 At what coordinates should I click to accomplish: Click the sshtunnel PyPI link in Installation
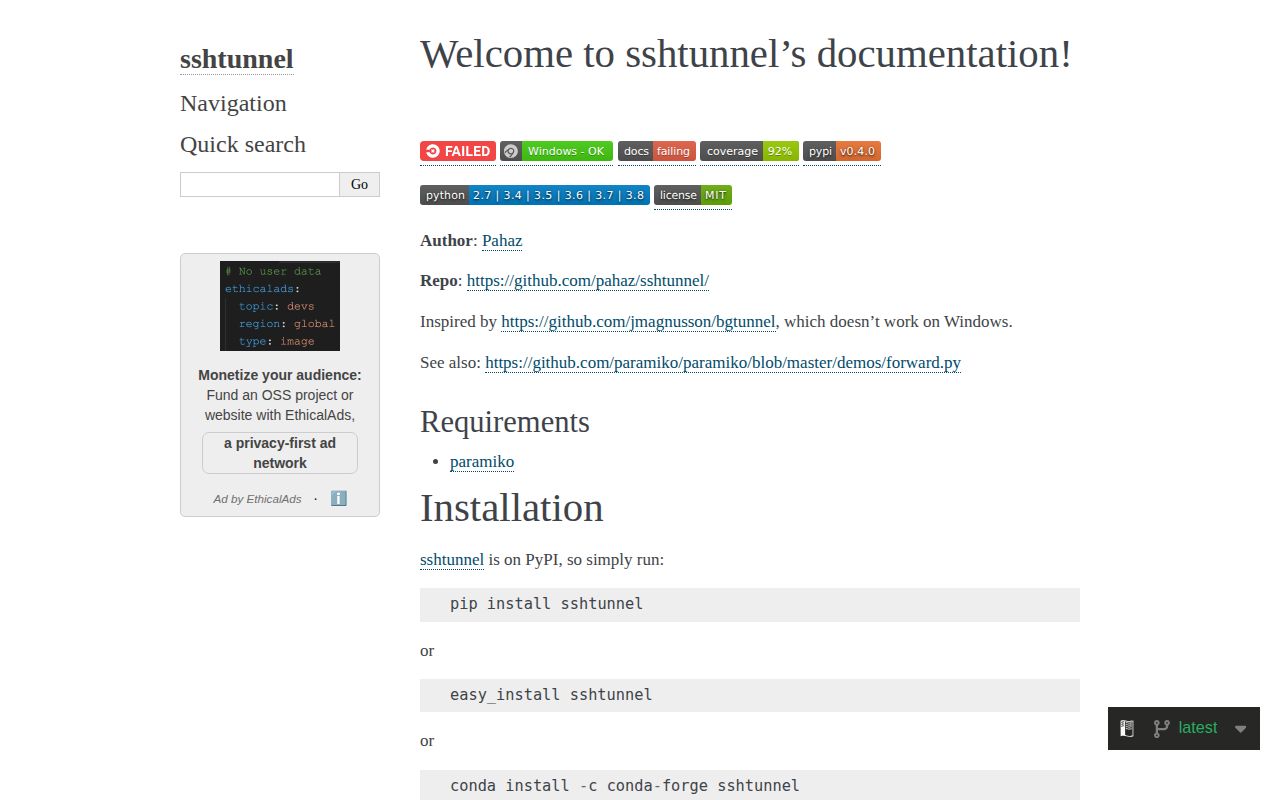point(452,559)
